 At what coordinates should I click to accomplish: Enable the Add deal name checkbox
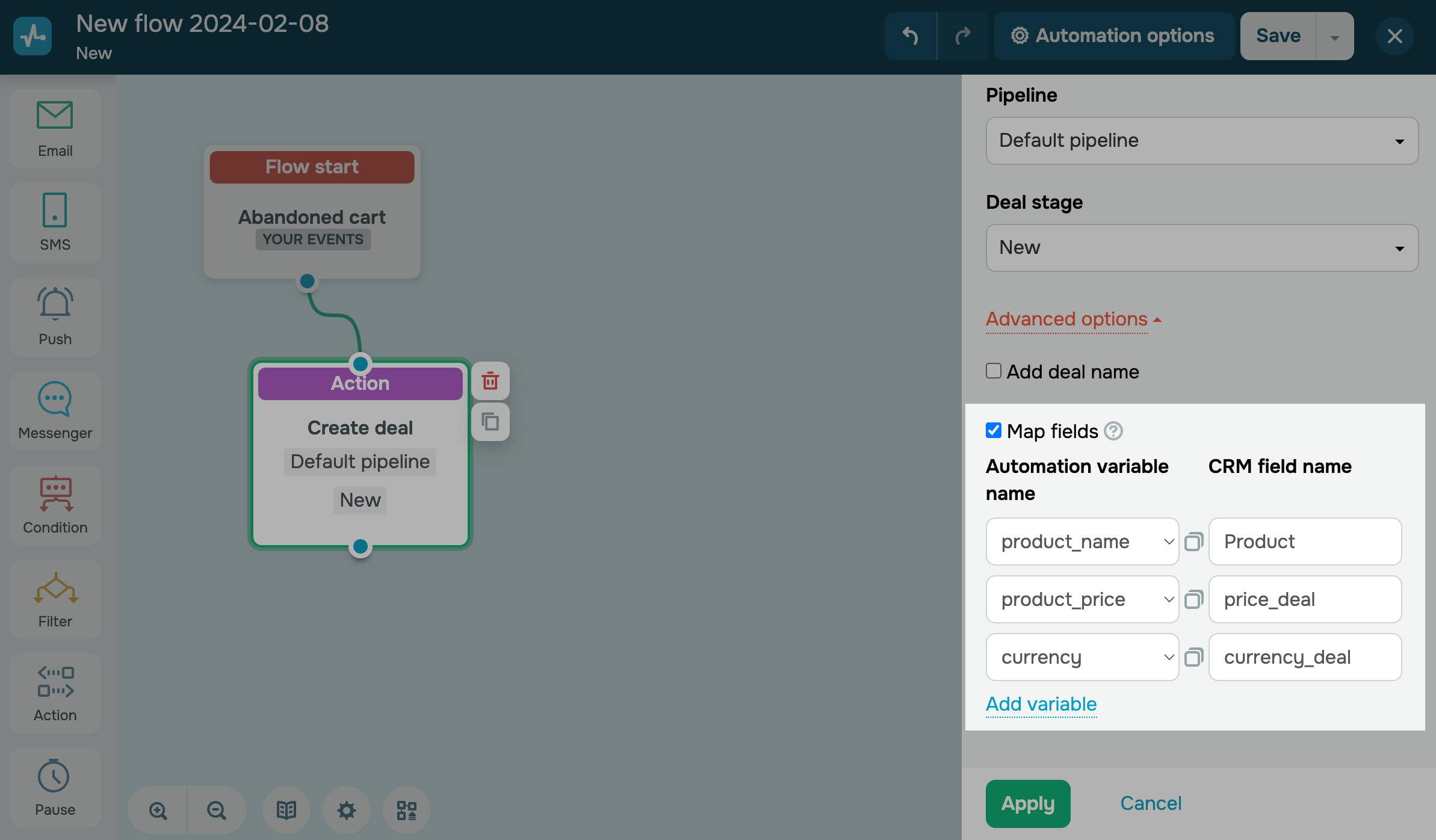coord(994,371)
